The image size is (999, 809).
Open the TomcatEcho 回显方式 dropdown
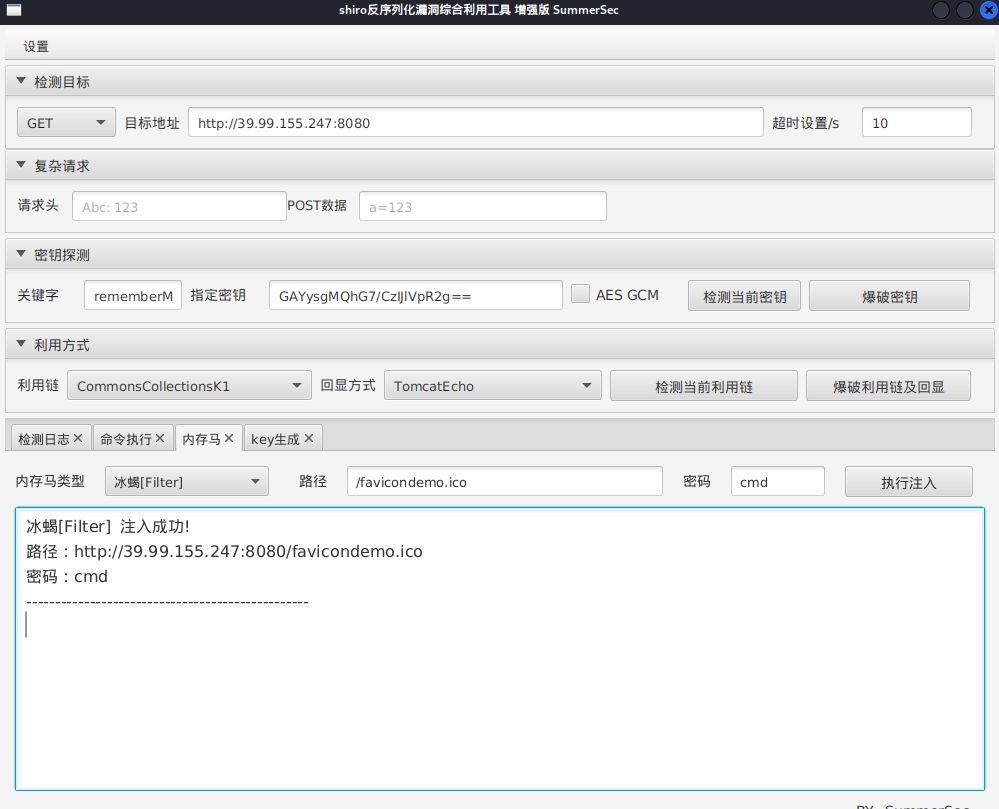click(x=492, y=384)
